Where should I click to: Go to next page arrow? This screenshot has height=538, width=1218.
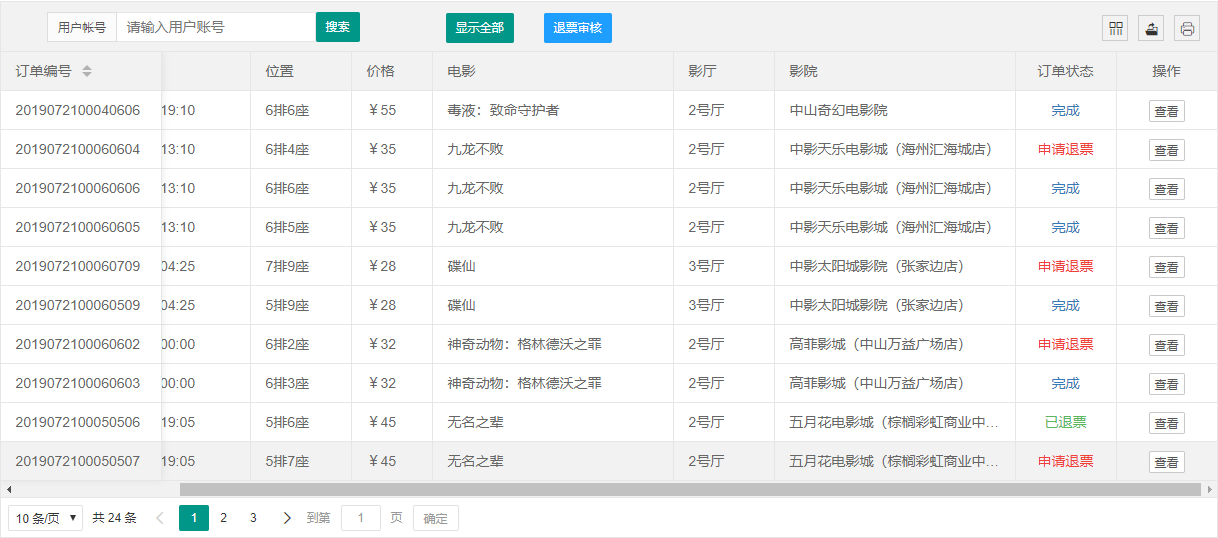click(287, 518)
